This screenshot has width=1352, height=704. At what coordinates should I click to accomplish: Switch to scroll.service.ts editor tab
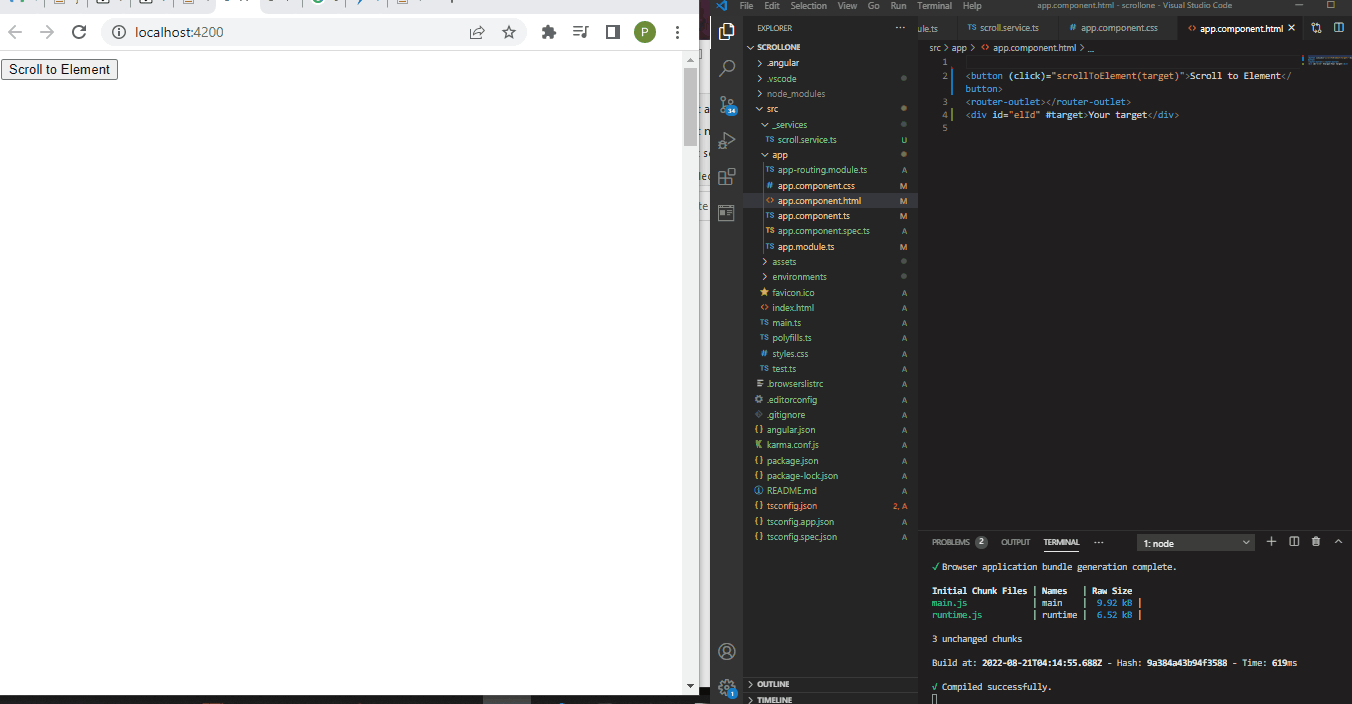tap(1008, 28)
